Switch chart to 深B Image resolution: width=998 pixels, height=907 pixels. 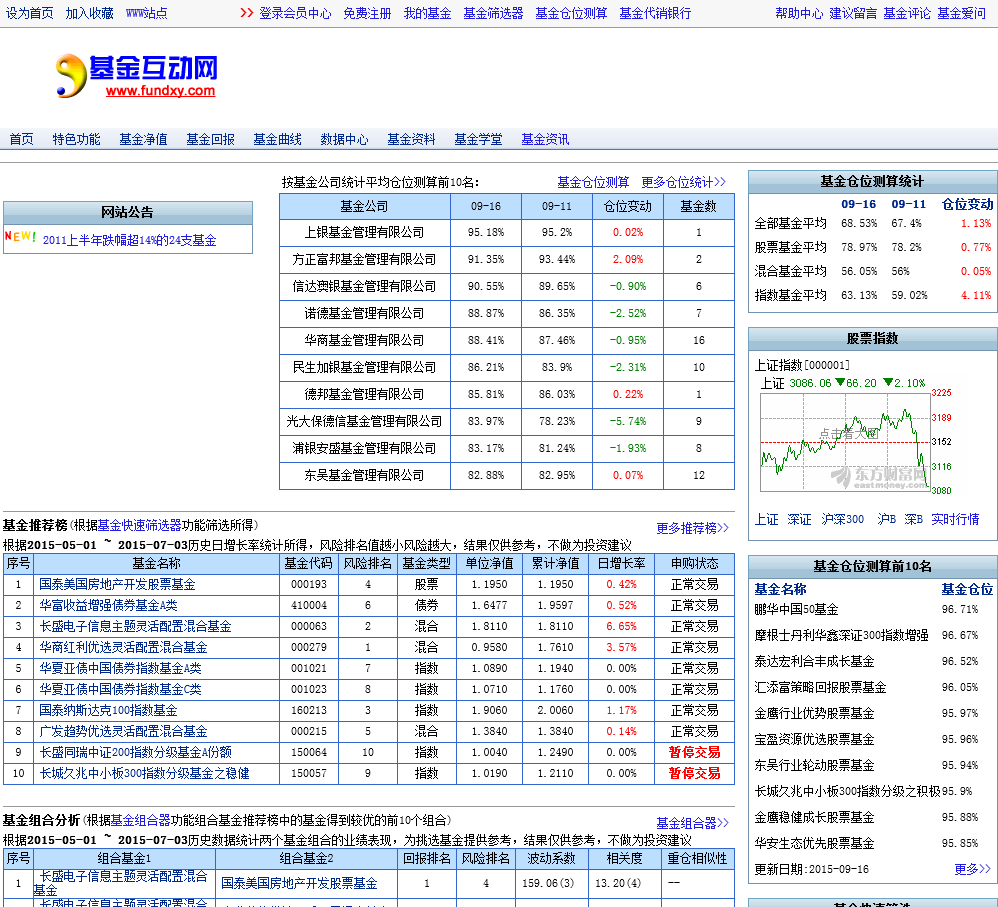913,519
